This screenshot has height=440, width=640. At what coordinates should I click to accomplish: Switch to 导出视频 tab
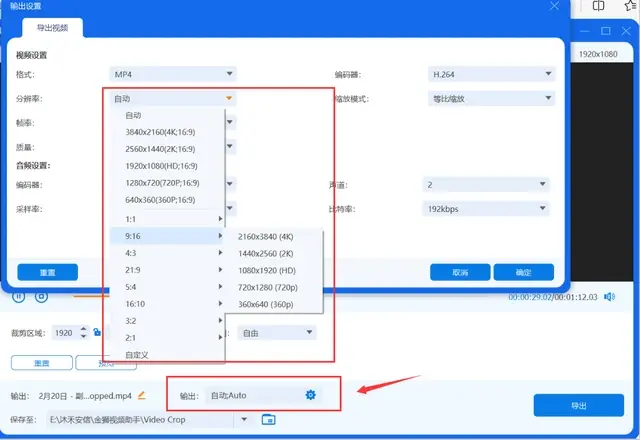pos(52,28)
